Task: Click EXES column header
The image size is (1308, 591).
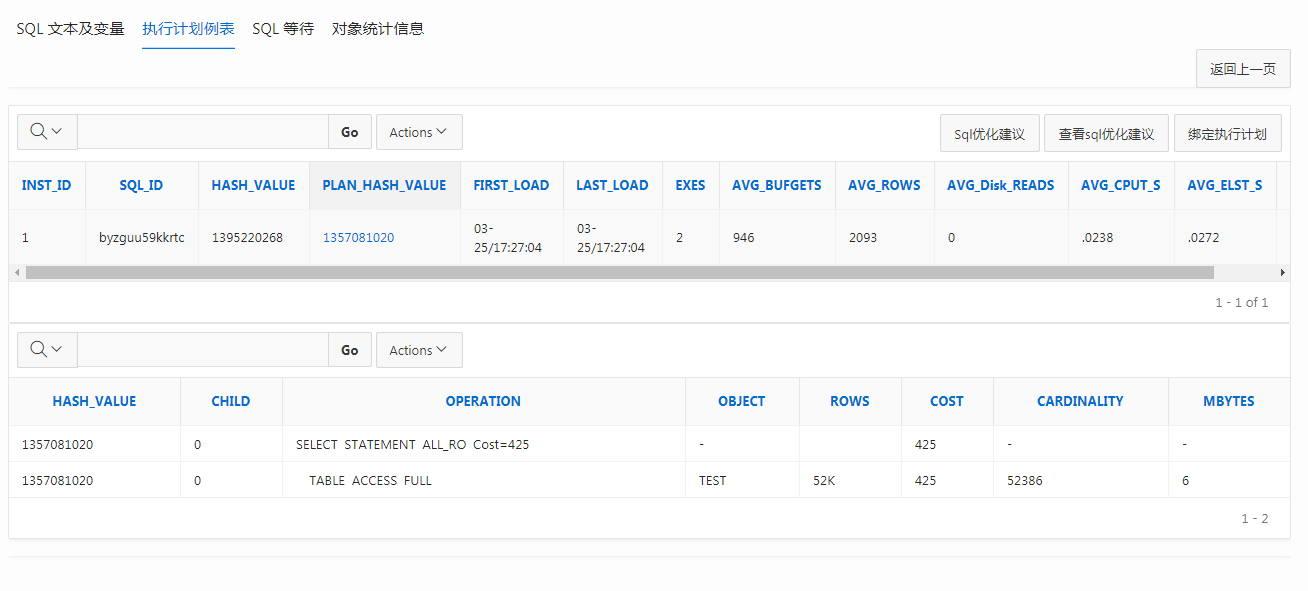Action: coord(690,185)
